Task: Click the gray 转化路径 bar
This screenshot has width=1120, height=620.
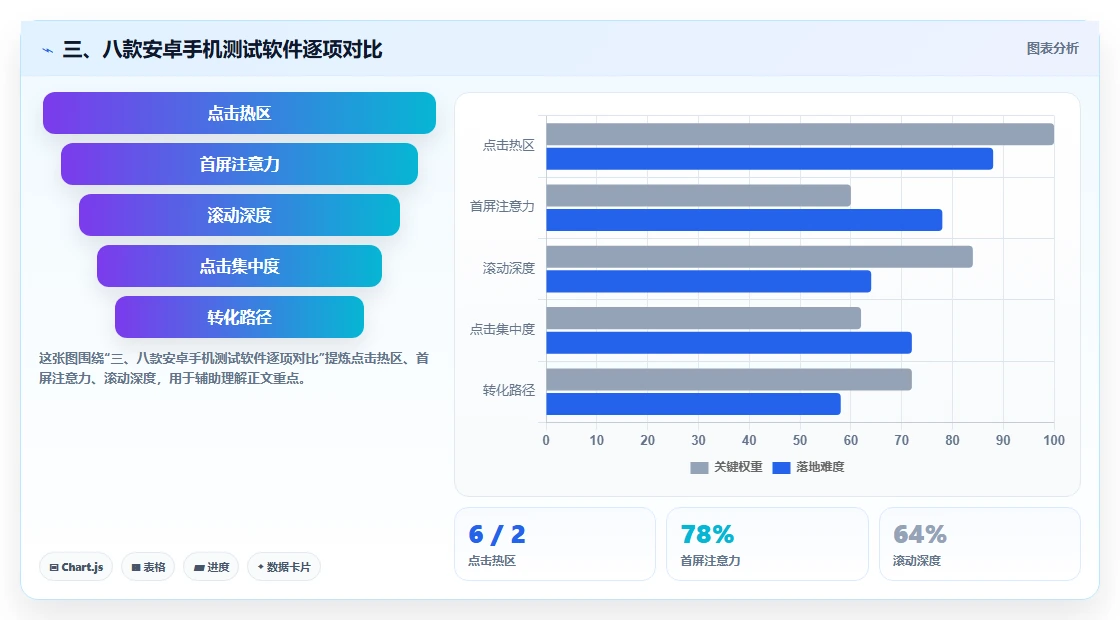Action: (x=729, y=379)
